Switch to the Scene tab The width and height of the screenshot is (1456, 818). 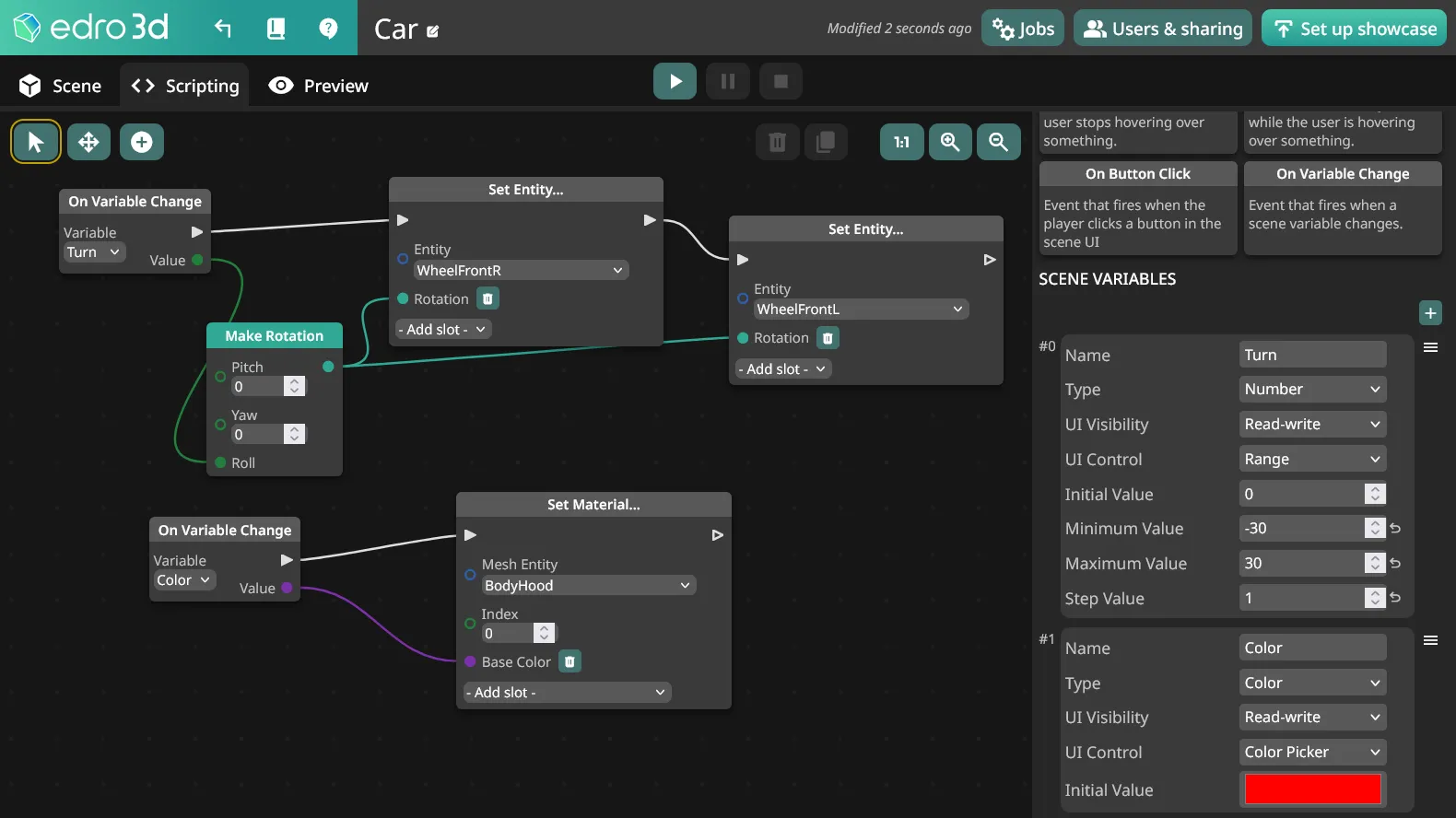[x=61, y=86]
